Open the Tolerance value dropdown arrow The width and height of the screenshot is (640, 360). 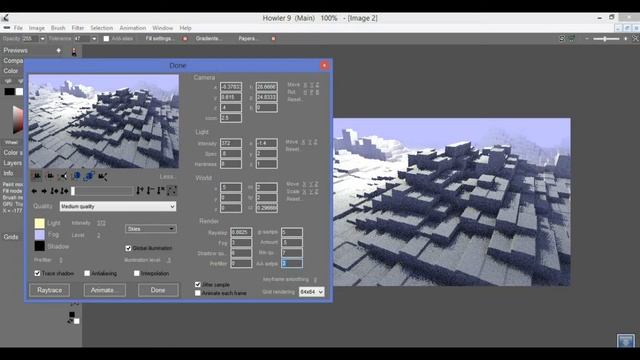point(94,39)
